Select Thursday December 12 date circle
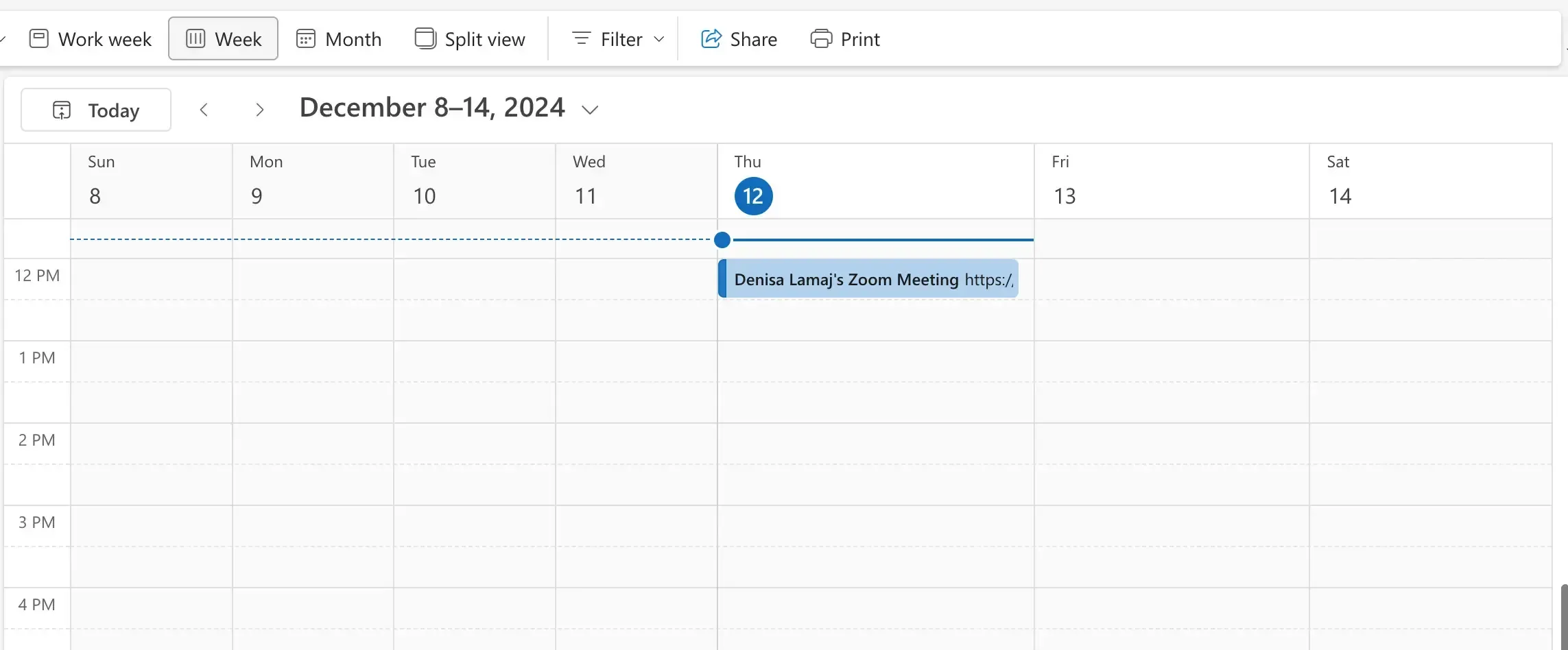This screenshot has width=1568, height=650. point(752,196)
